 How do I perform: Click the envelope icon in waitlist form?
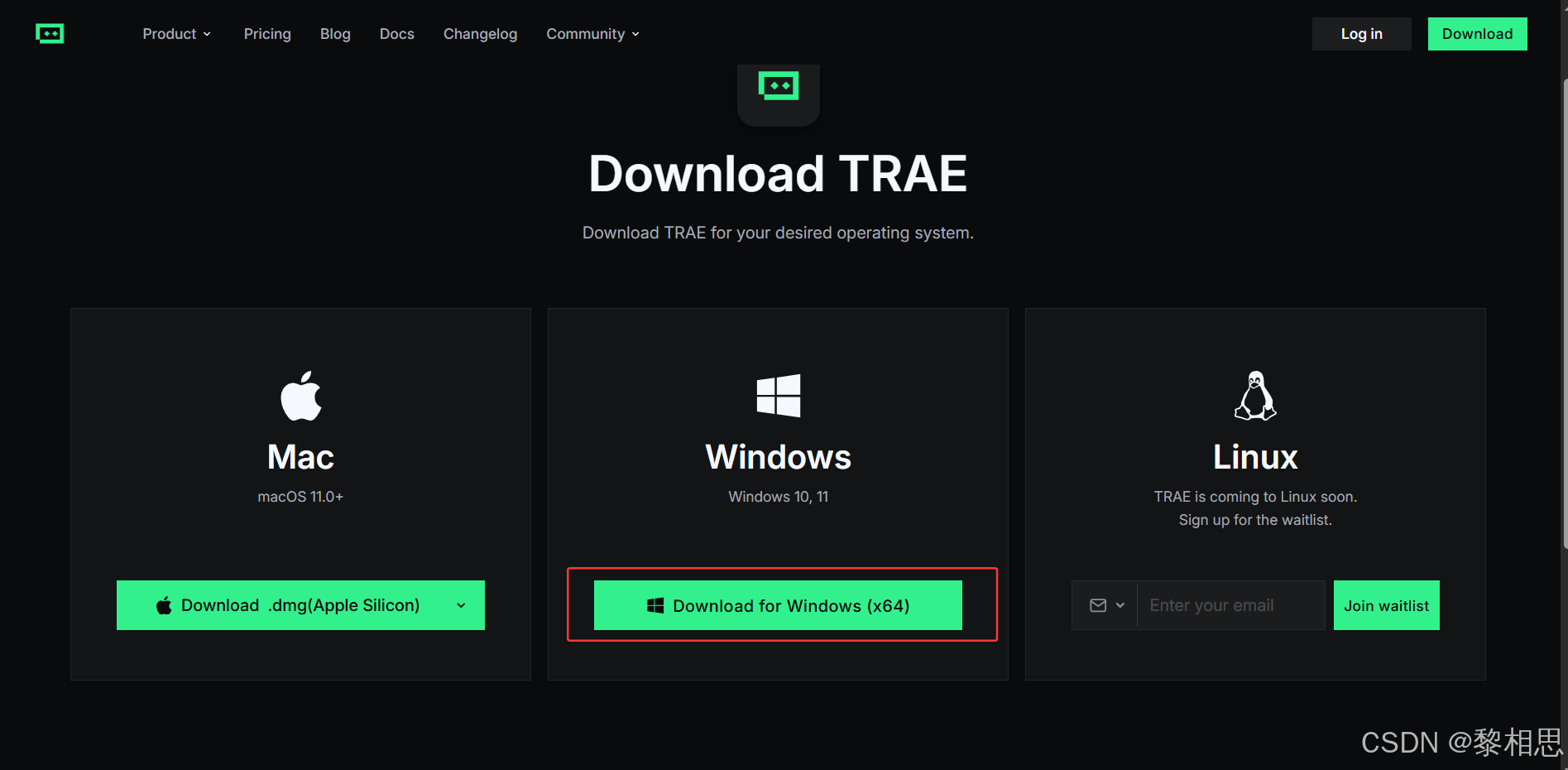click(x=1098, y=605)
